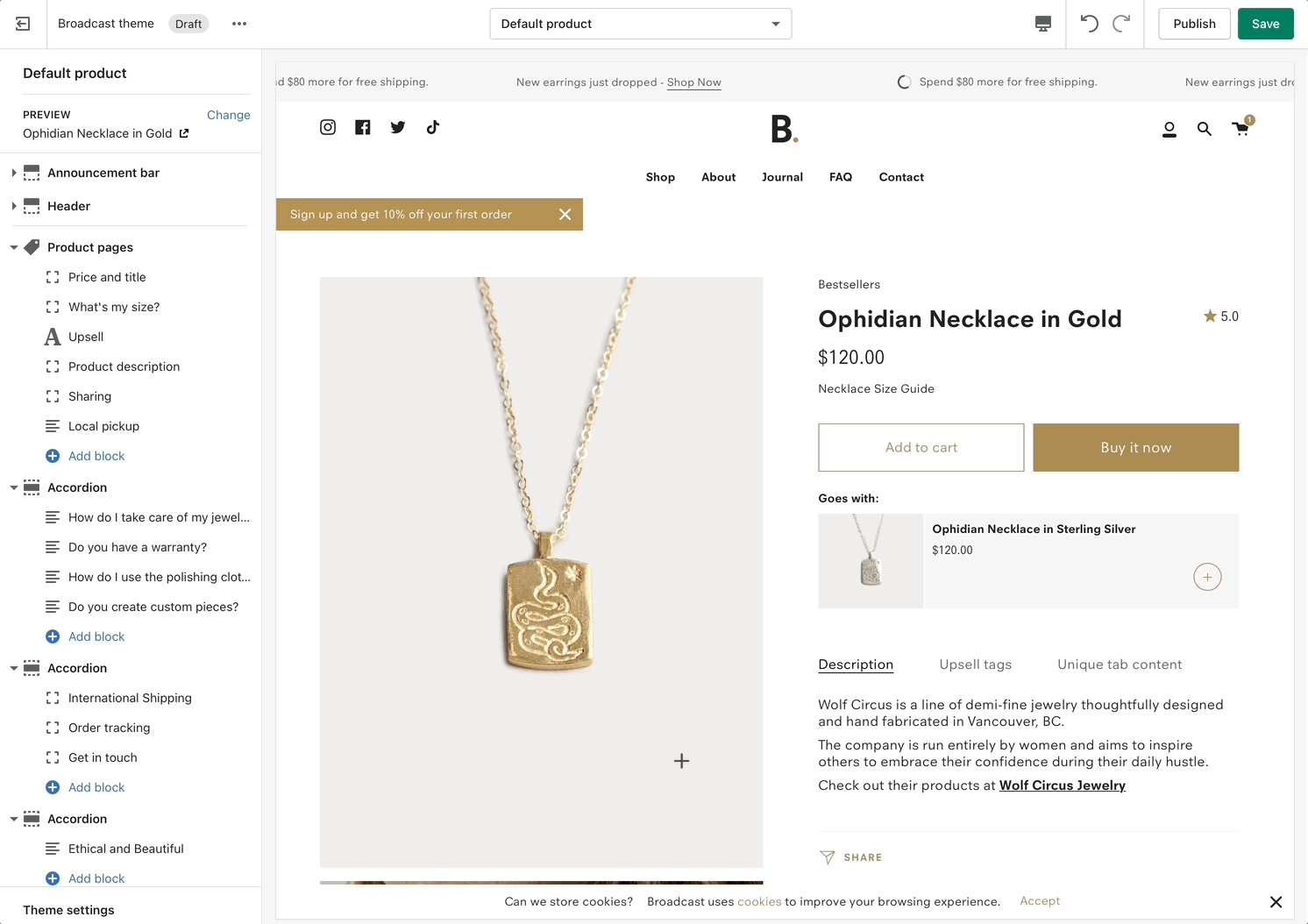Click the desktop preview device icon
This screenshot has height=924, width=1308.
1042,24
